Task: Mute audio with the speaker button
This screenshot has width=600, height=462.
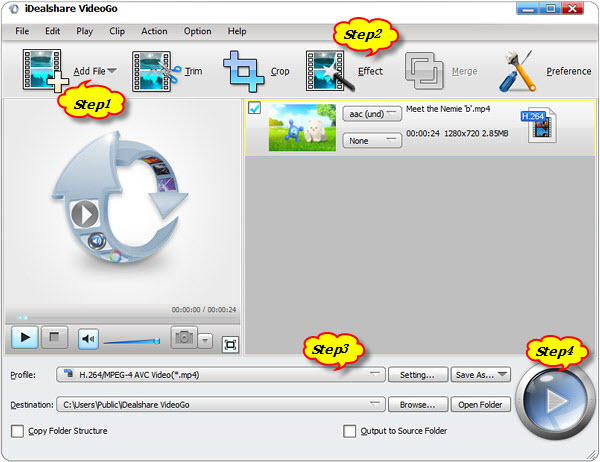Action: [x=88, y=339]
